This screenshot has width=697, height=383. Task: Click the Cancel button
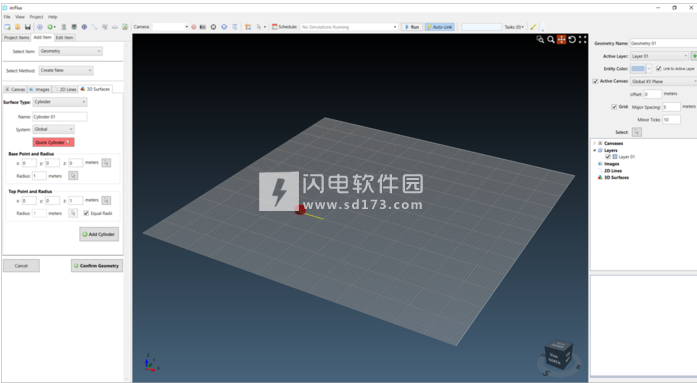21,266
